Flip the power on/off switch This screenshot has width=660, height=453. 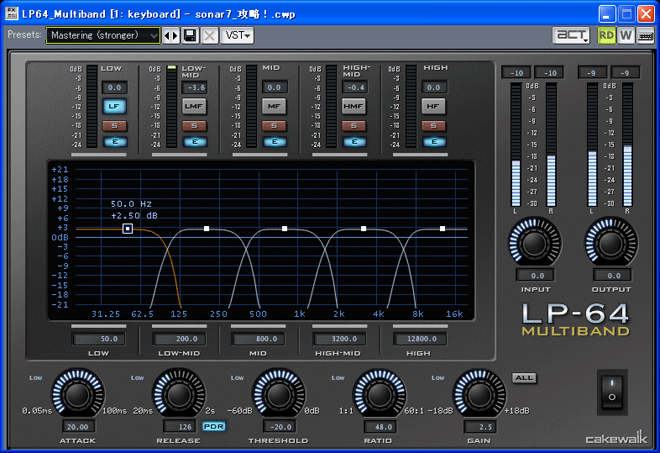tap(612, 391)
